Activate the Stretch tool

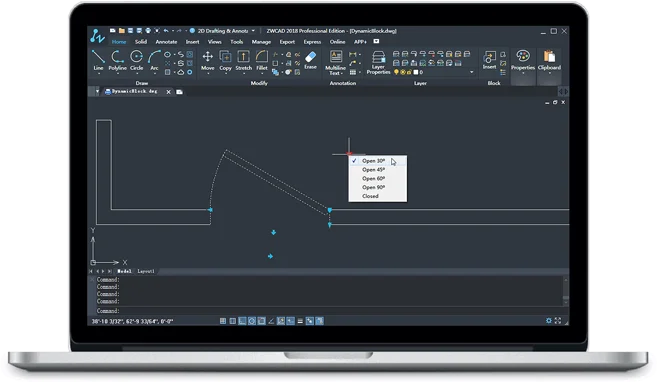243,60
